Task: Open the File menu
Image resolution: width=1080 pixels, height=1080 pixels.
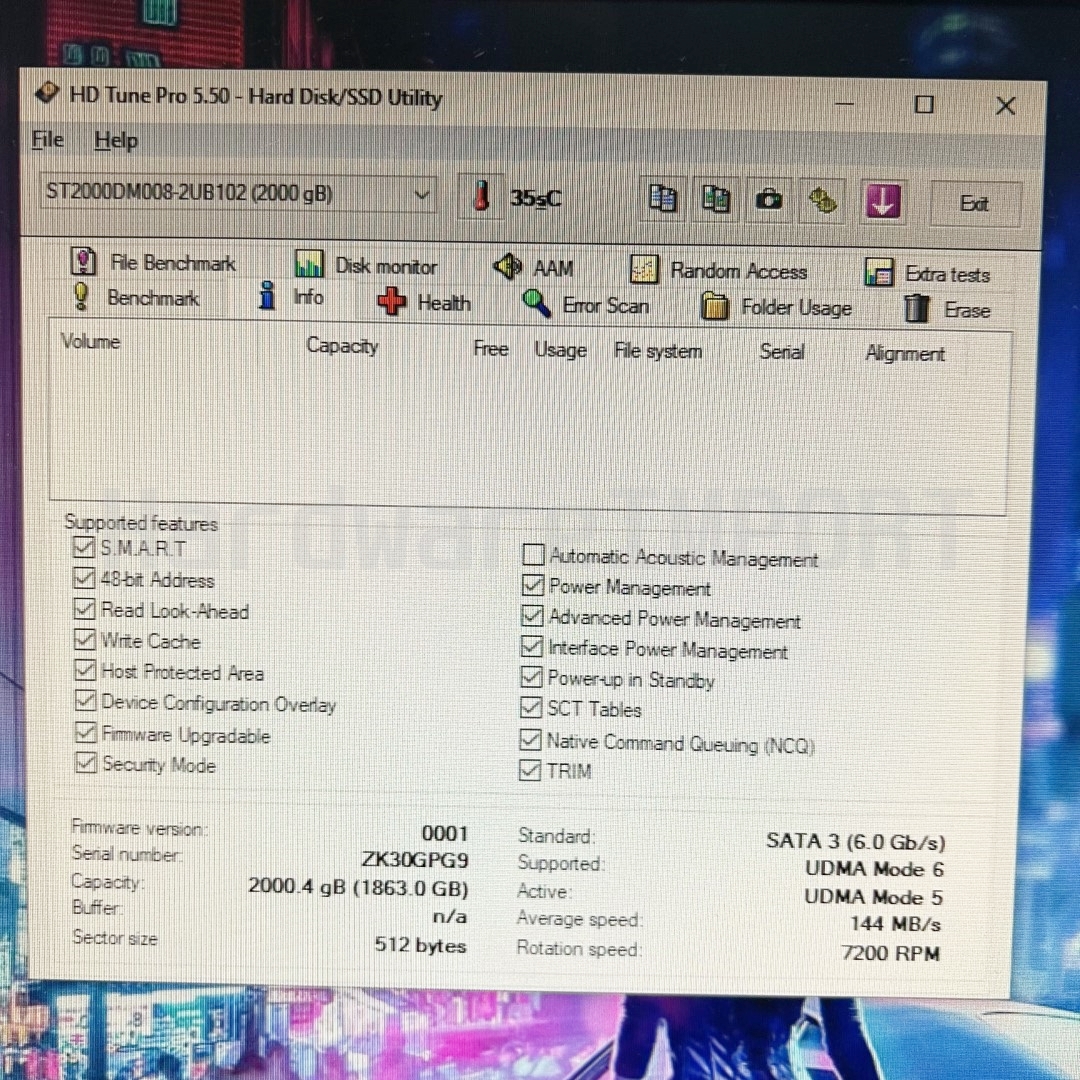Action: pyautogui.click(x=48, y=140)
